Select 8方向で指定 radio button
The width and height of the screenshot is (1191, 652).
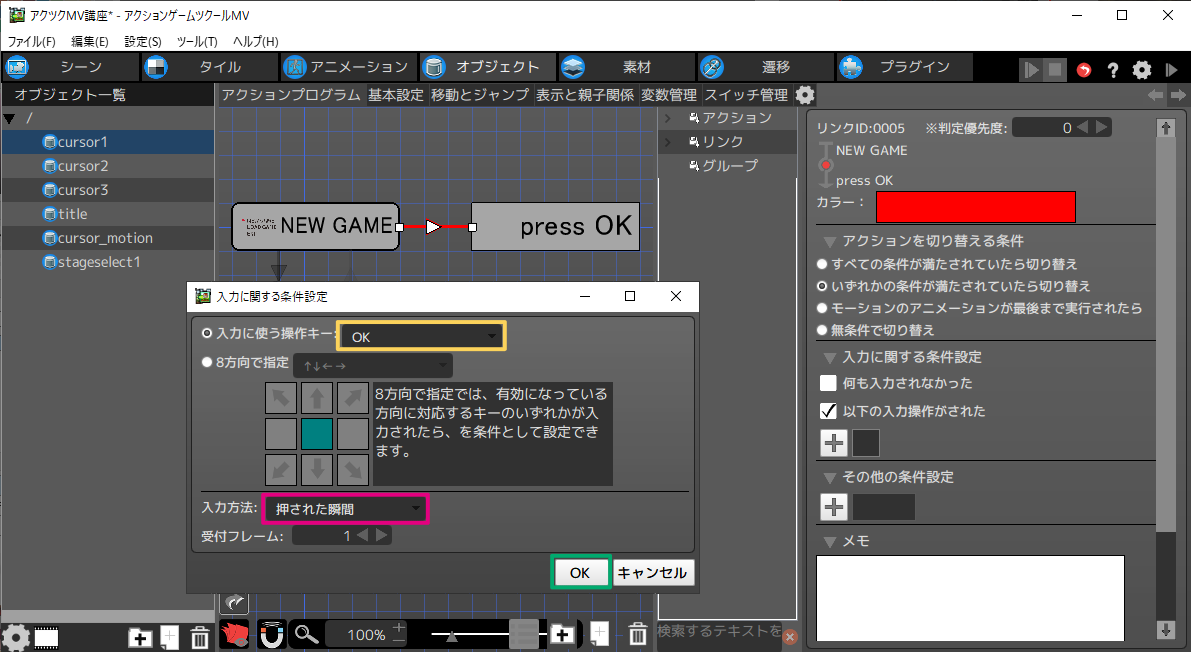coord(208,363)
